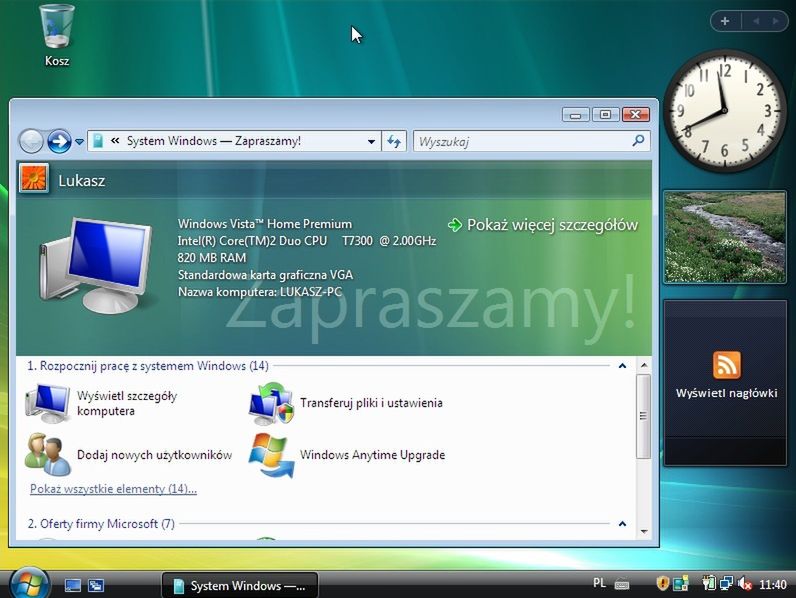The height and width of the screenshot is (598, 796).
Task: Click the scrollbar down arrow
Action: click(644, 531)
